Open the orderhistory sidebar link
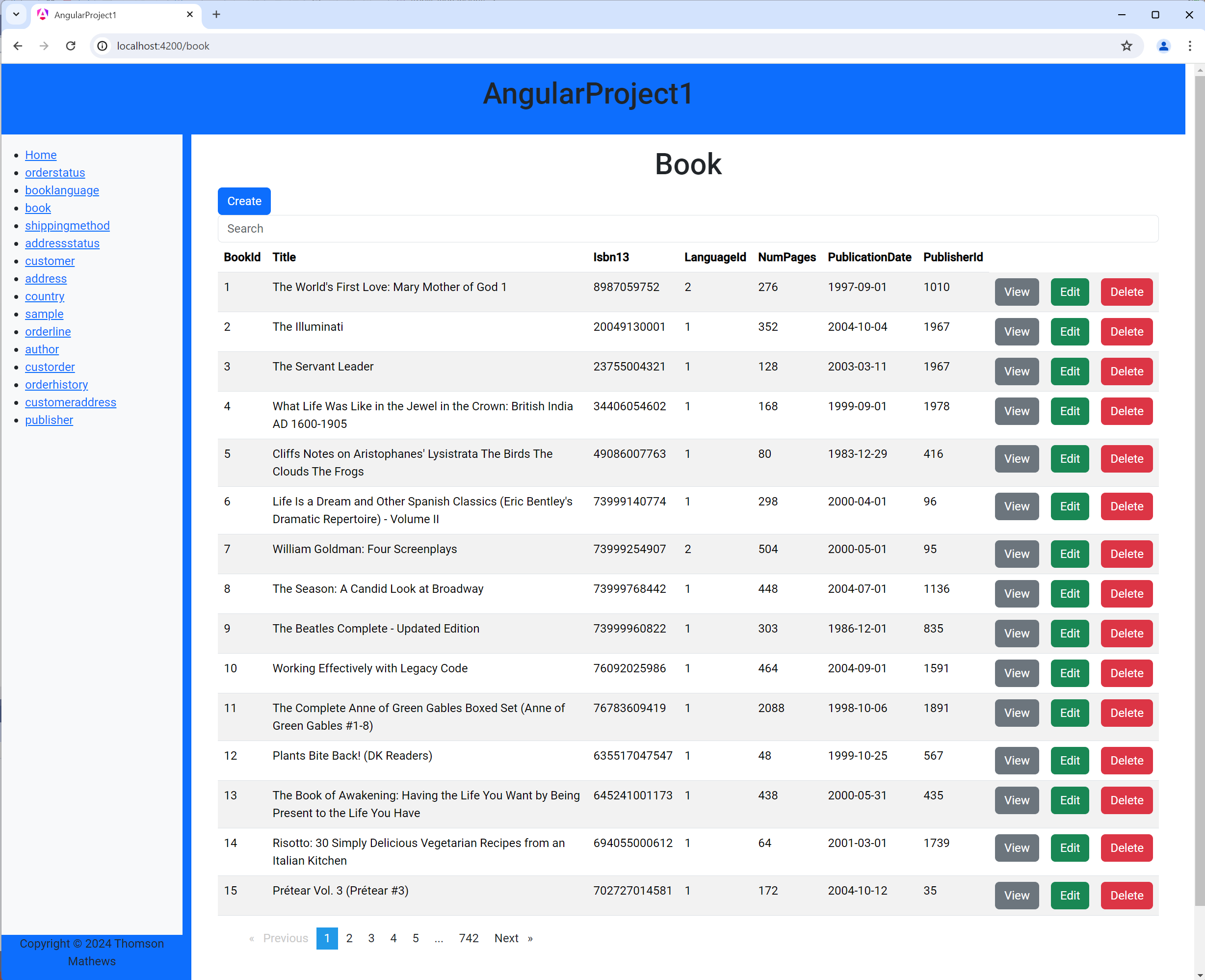1205x980 pixels. tap(56, 384)
